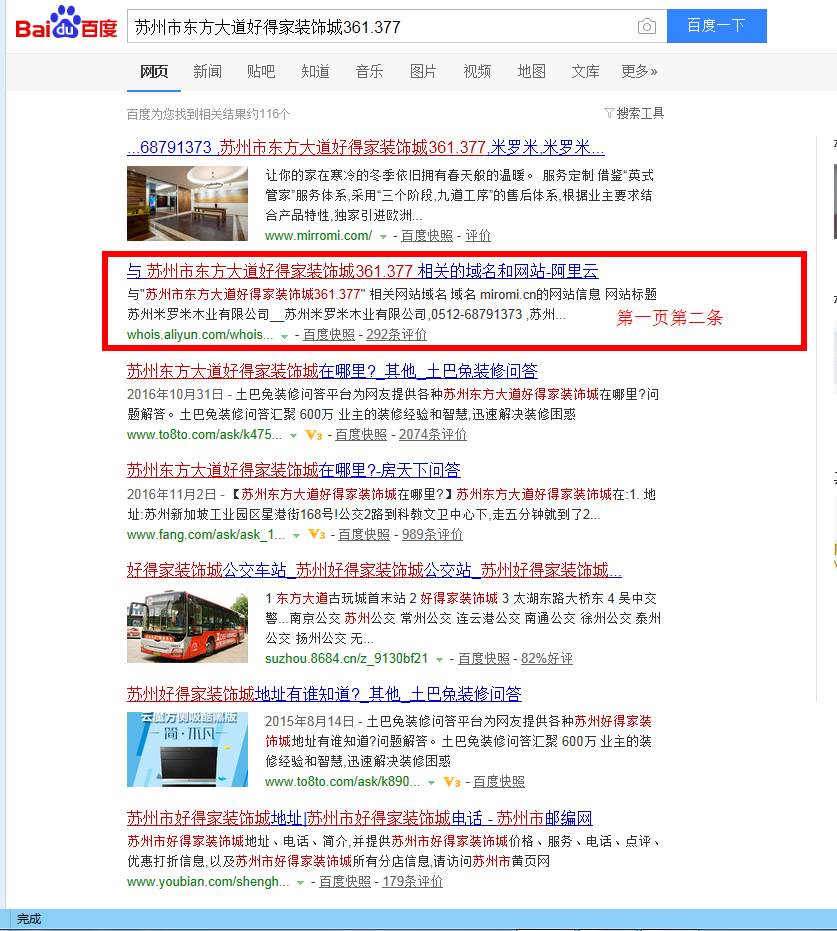The image size is (837, 931).
Task: Open 搜索工具 with the filter icon
Action: pyautogui.click(x=635, y=113)
